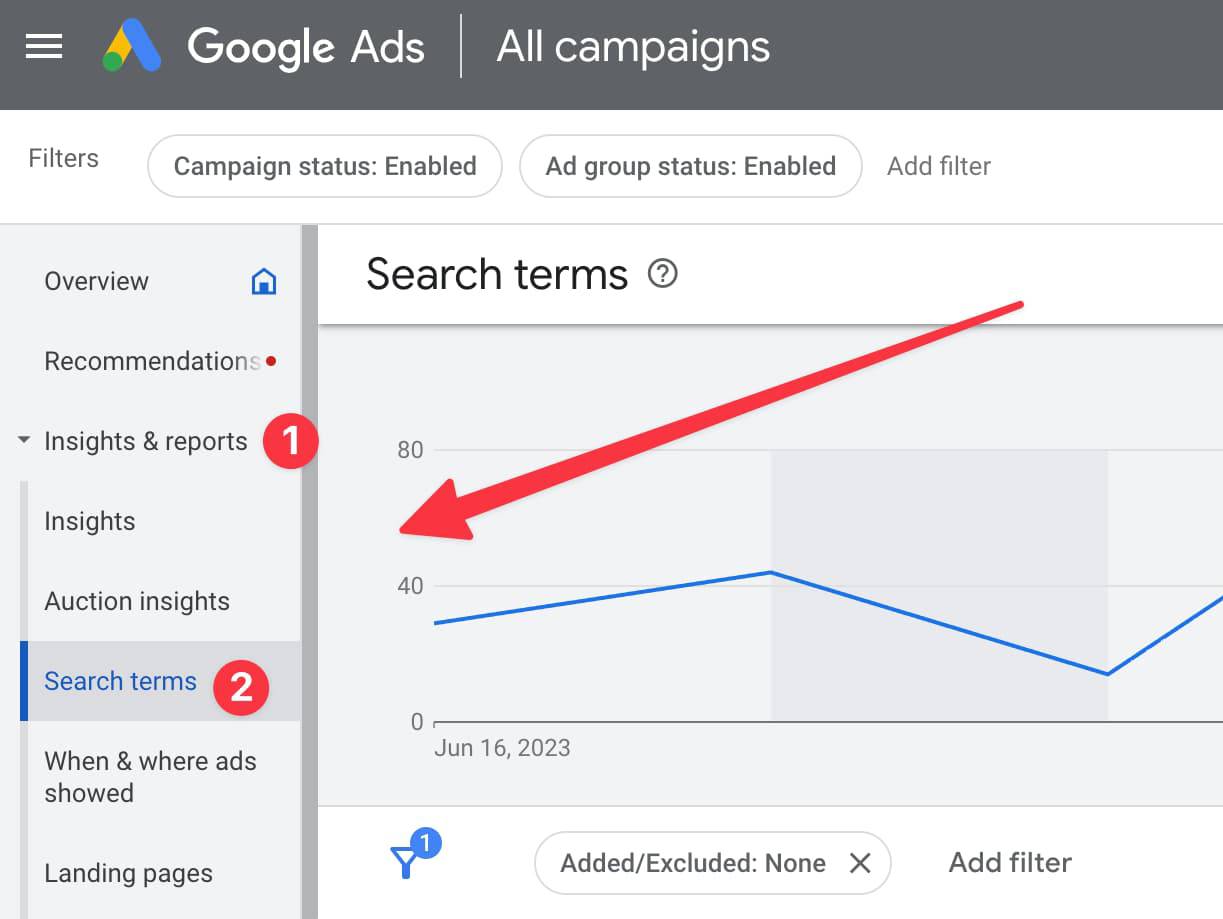Click the Overview home icon
This screenshot has height=919, width=1223.
pyautogui.click(x=264, y=281)
